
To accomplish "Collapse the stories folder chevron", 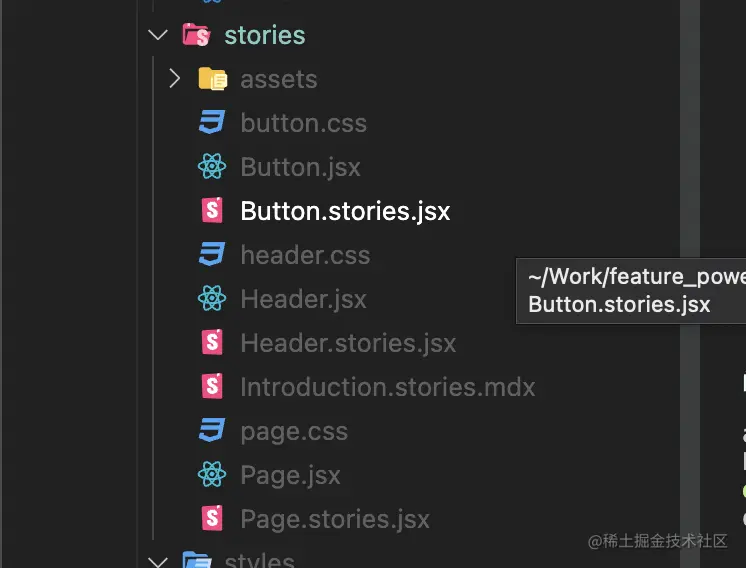I will 157,35.
